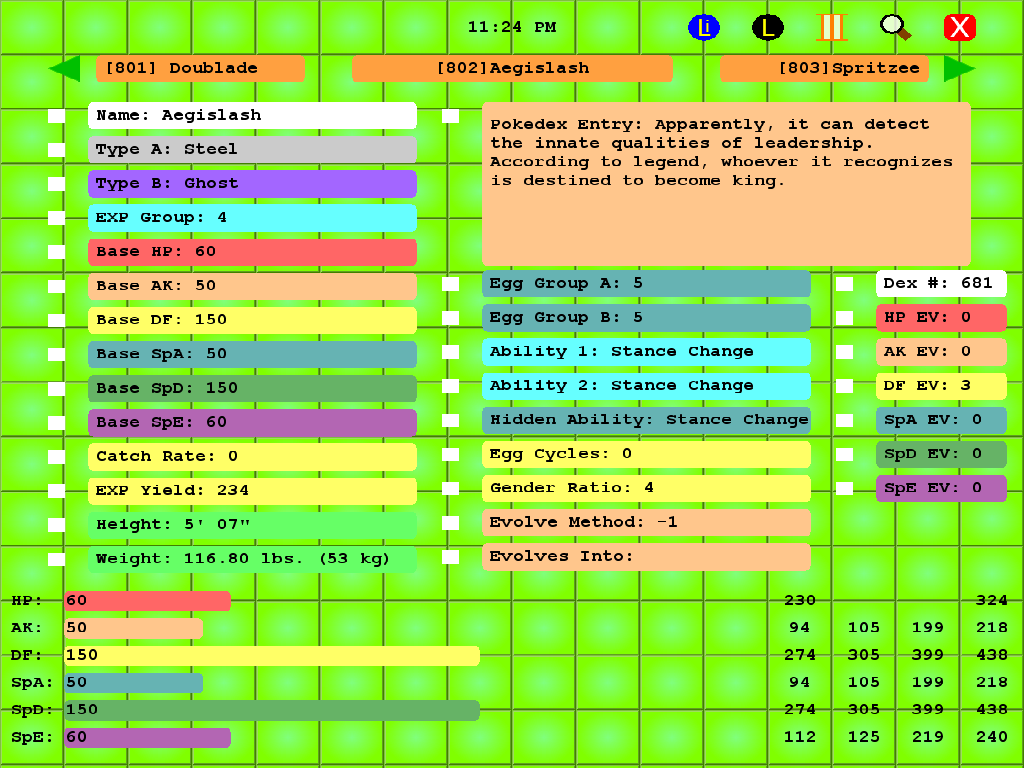Toggle the checkbox beside Evolves Into
1024x768 pixels.
451,556
